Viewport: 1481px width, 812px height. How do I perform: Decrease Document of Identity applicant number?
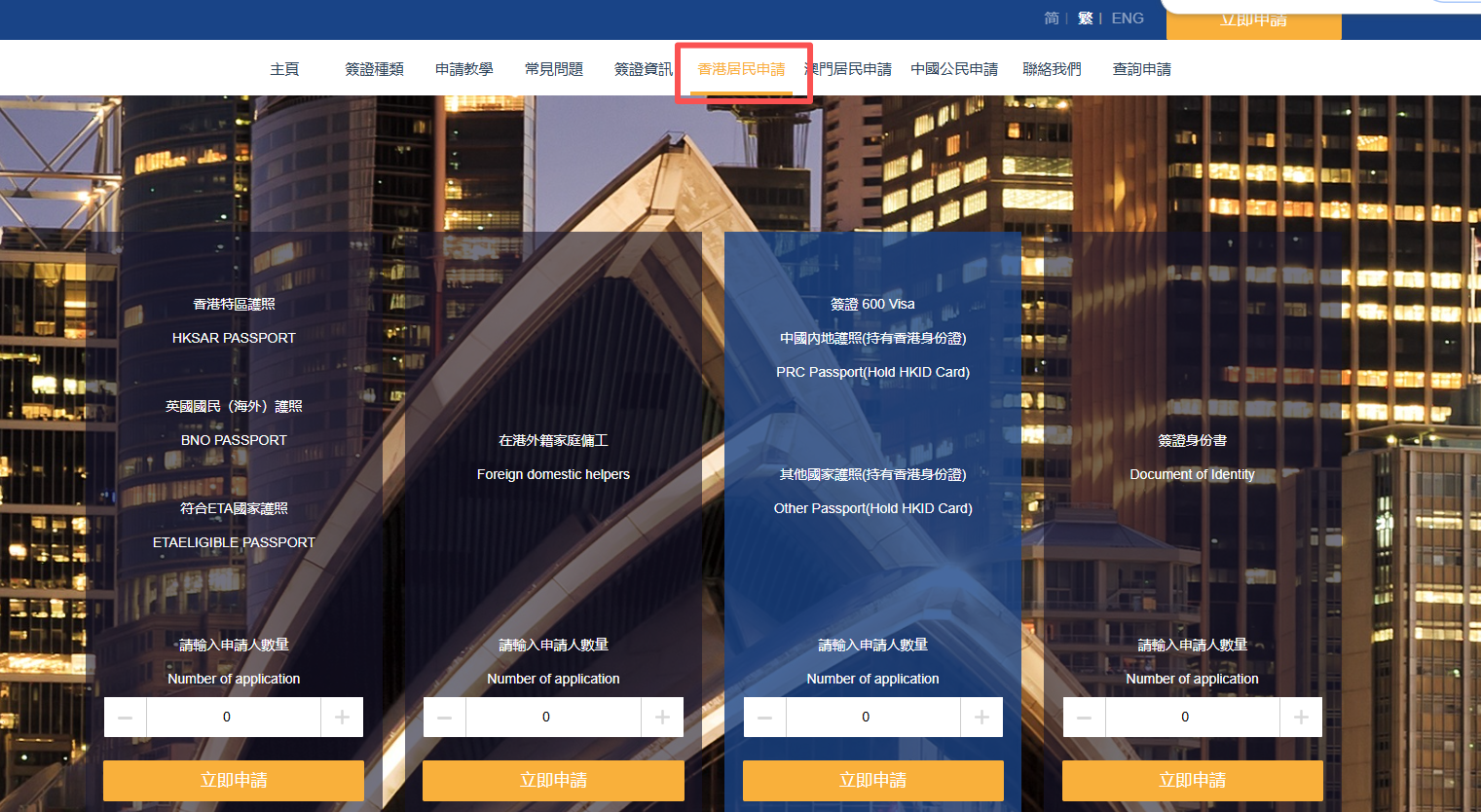pyautogui.click(x=1085, y=718)
